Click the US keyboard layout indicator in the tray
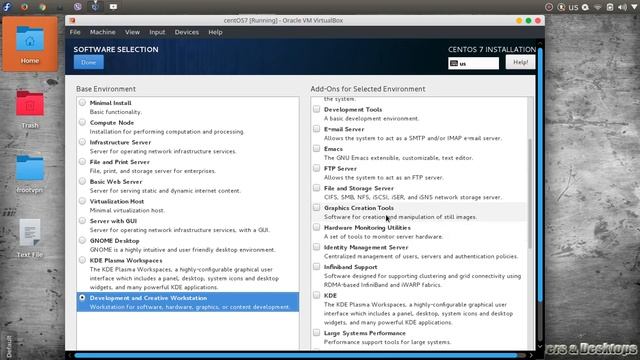The height and width of the screenshot is (360, 640). click(573, 7)
